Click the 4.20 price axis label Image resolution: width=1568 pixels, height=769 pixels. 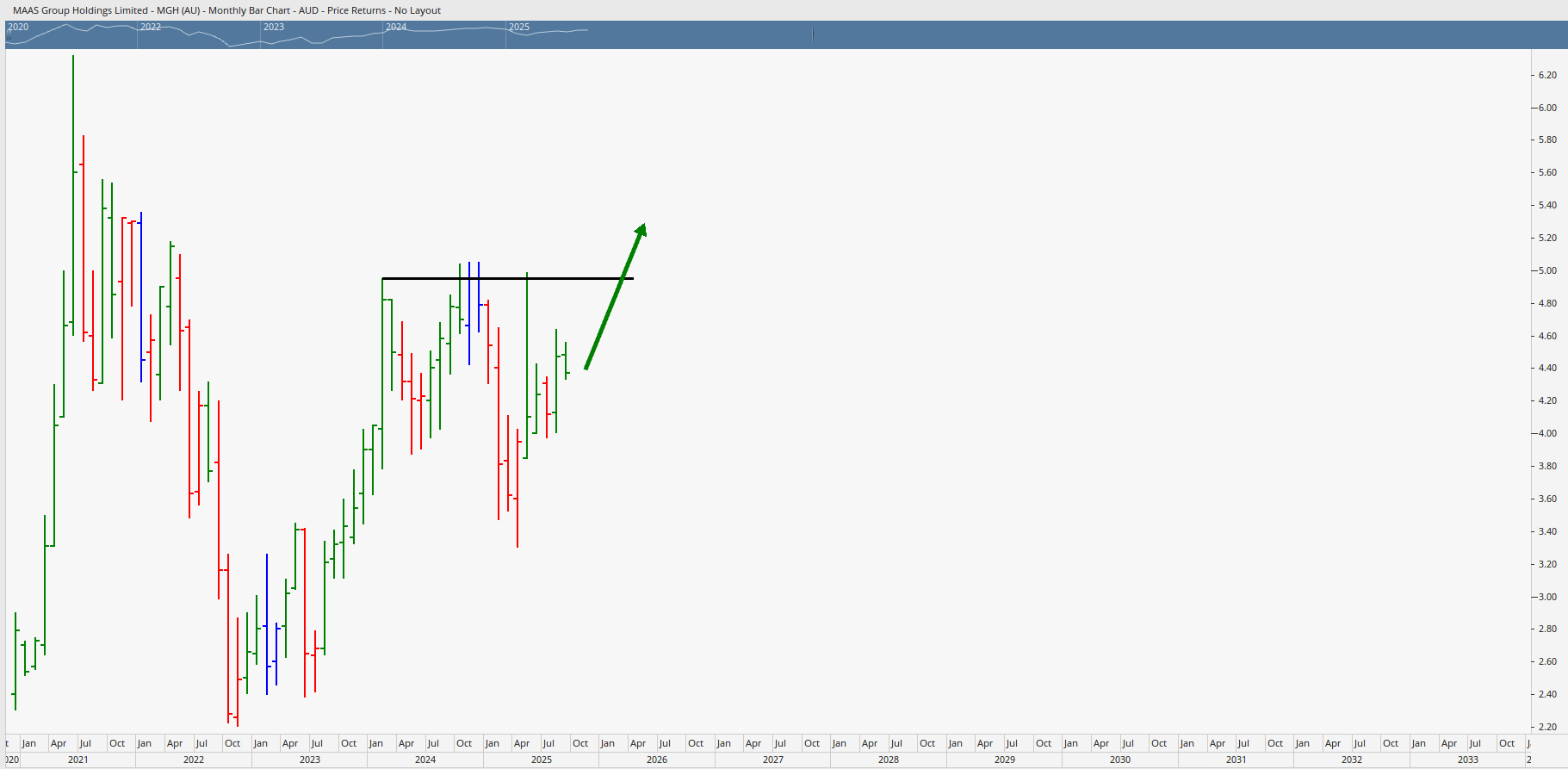1547,400
